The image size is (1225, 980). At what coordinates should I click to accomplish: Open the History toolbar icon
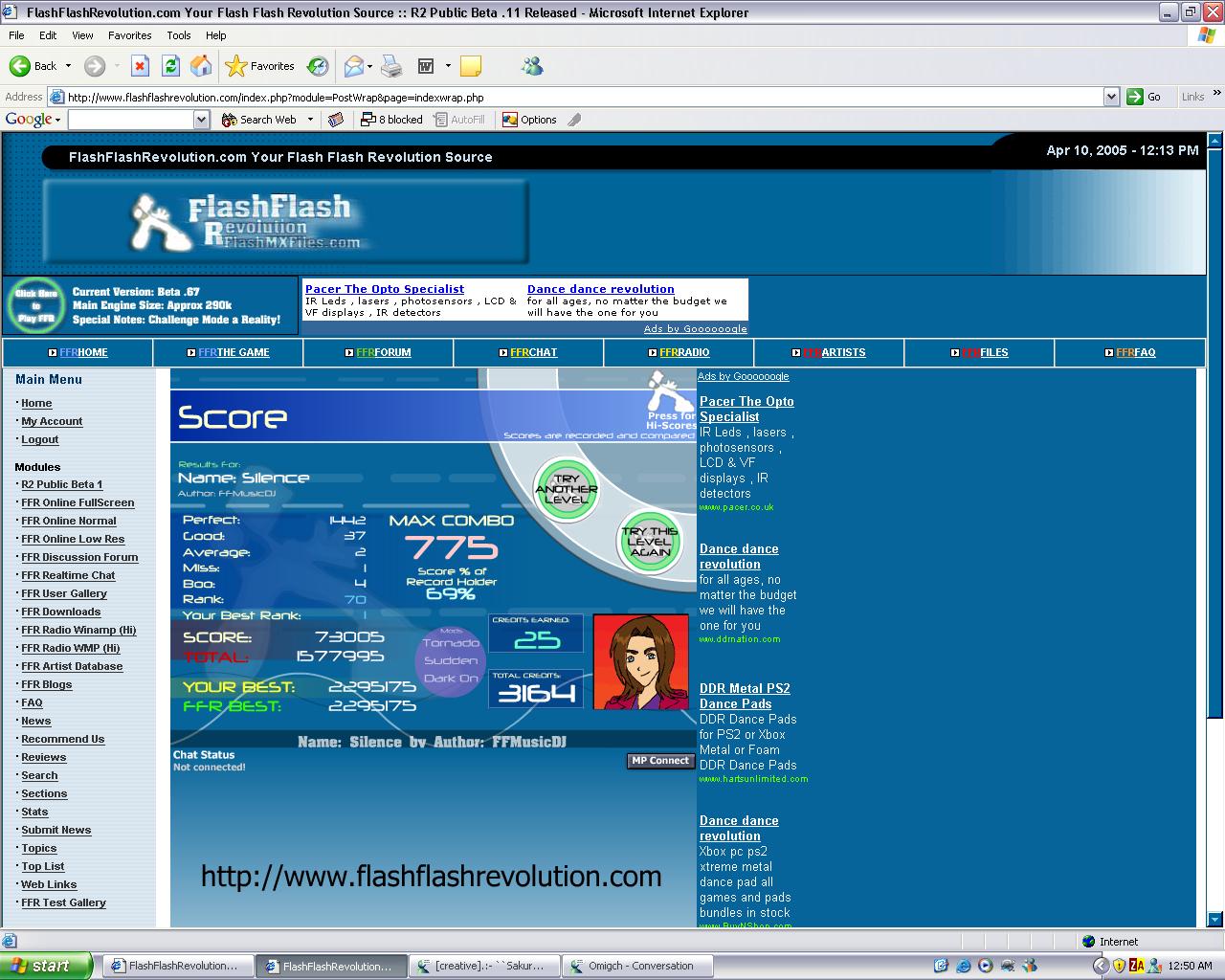pos(318,66)
